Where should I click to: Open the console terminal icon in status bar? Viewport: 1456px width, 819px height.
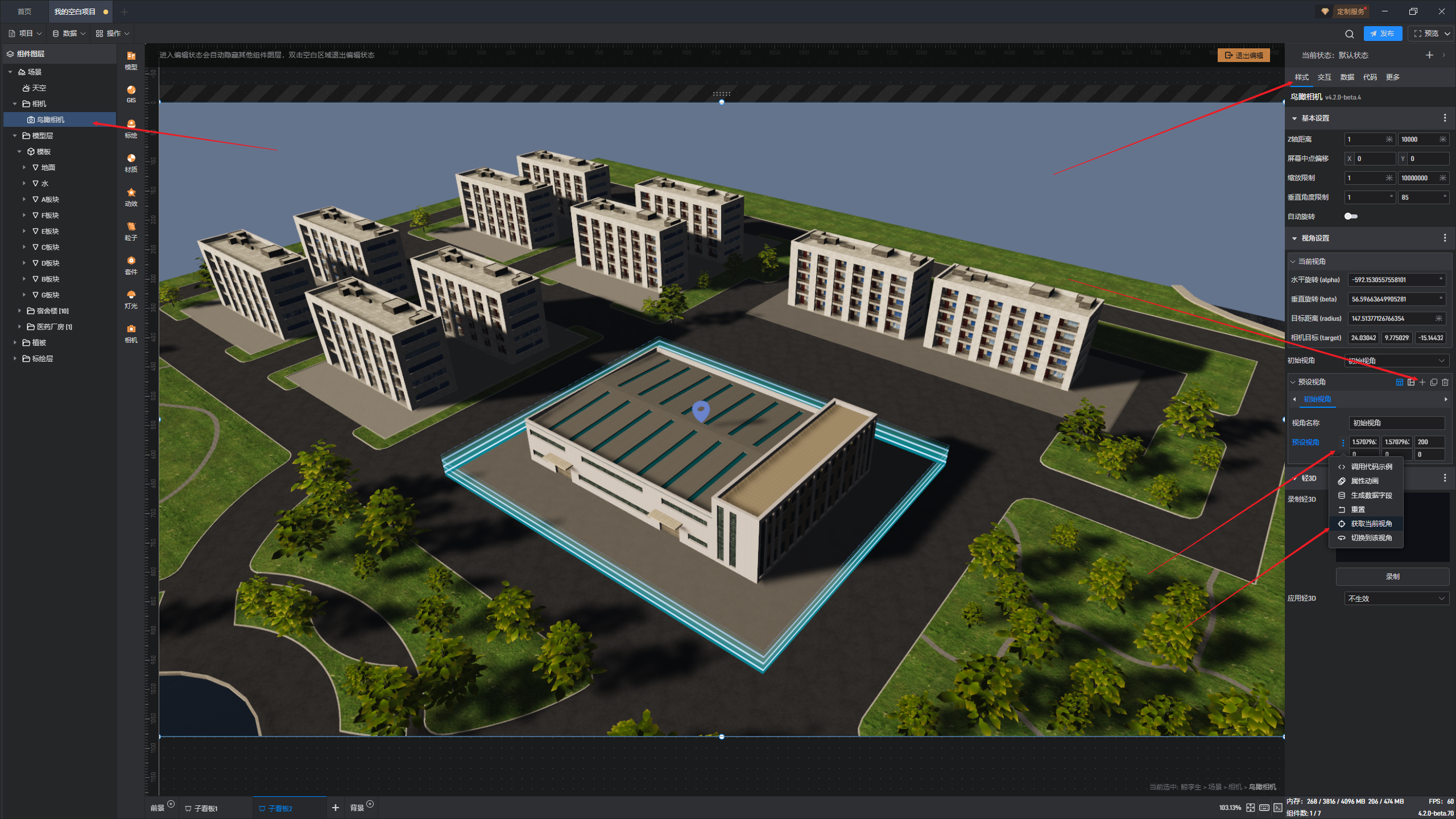click(1278, 808)
